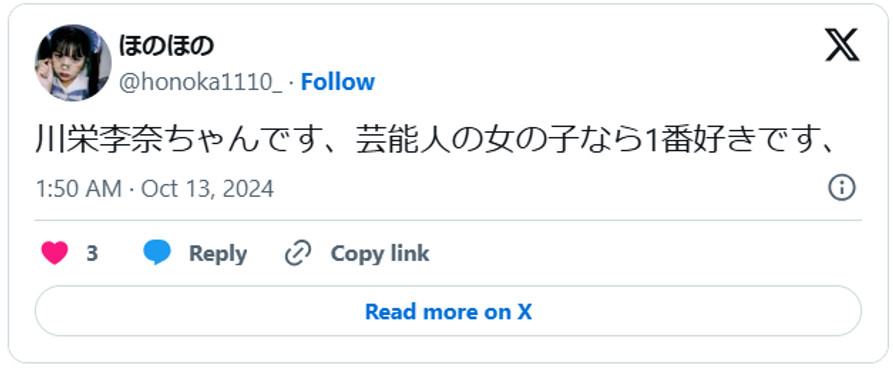The width and height of the screenshot is (893, 376).
Task: Click the @honoka1110_ handle
Action: (200, 83)
